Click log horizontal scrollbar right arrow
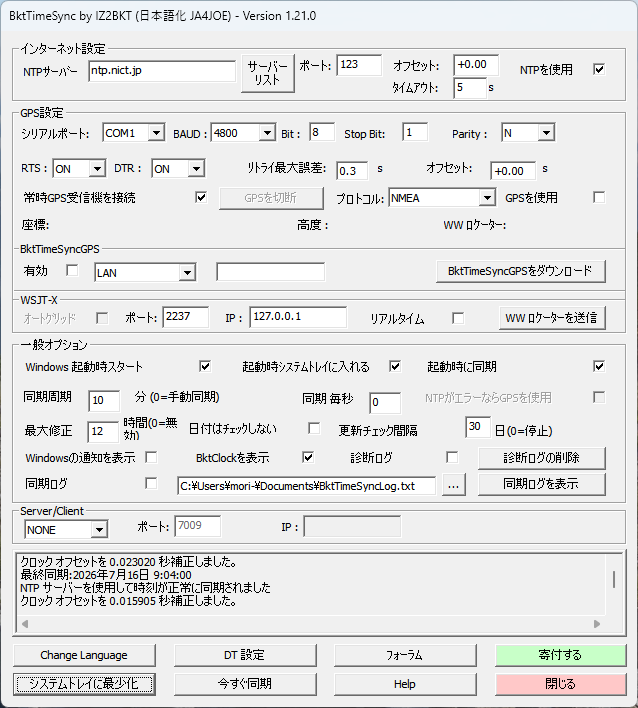Image resolution: width=638 pixels, height=708 pixels. point(597,624)
